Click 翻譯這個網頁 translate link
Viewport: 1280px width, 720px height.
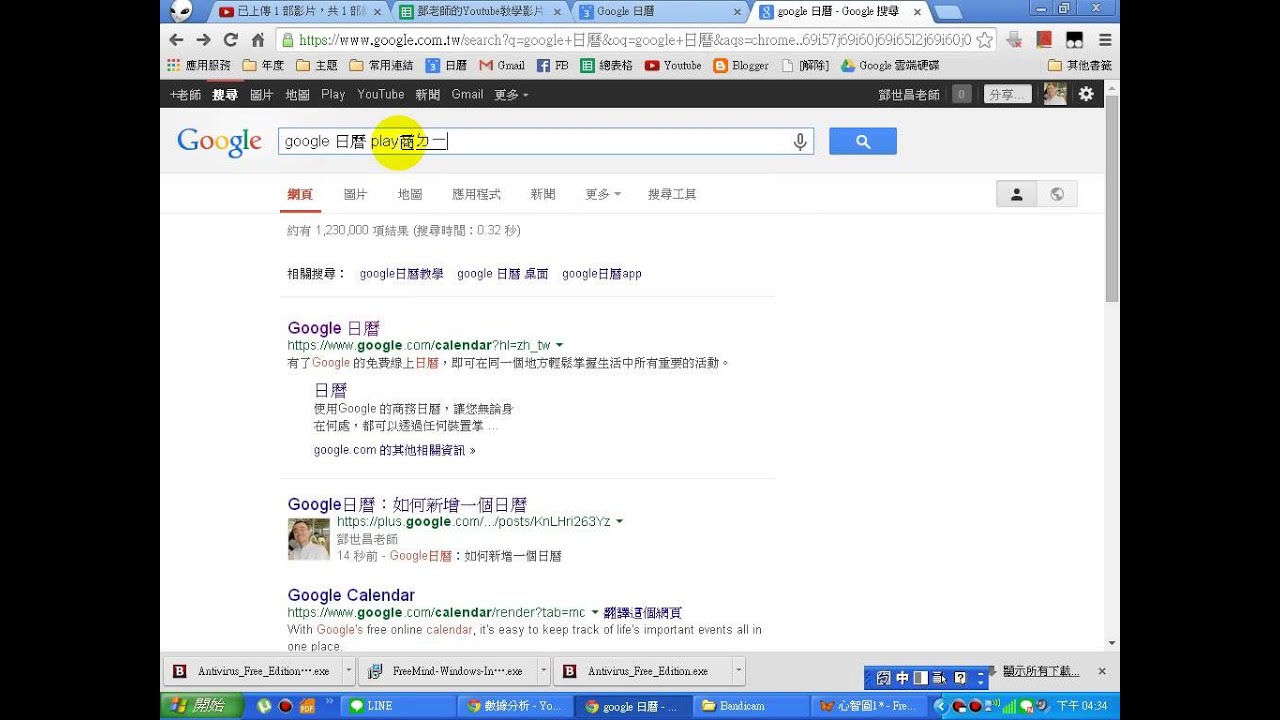[643, 612]
